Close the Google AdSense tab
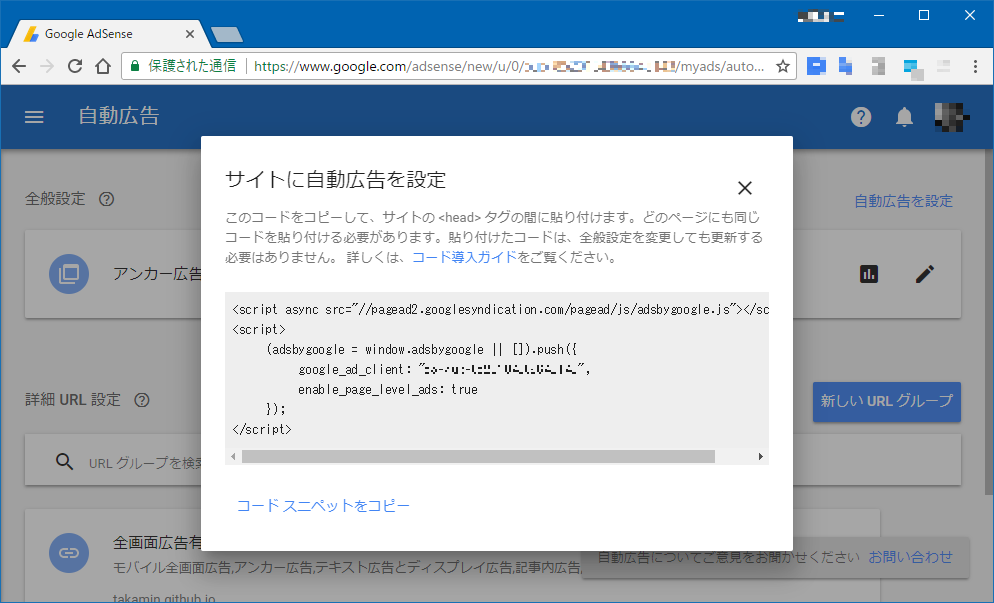The height and width of the screenshot is (603, 994). pos(190,34)
